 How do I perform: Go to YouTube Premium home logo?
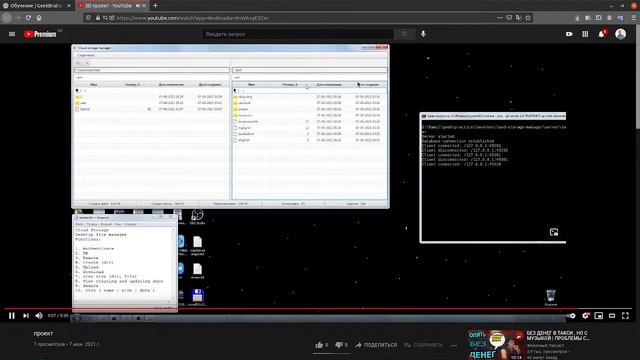[40, 34]
